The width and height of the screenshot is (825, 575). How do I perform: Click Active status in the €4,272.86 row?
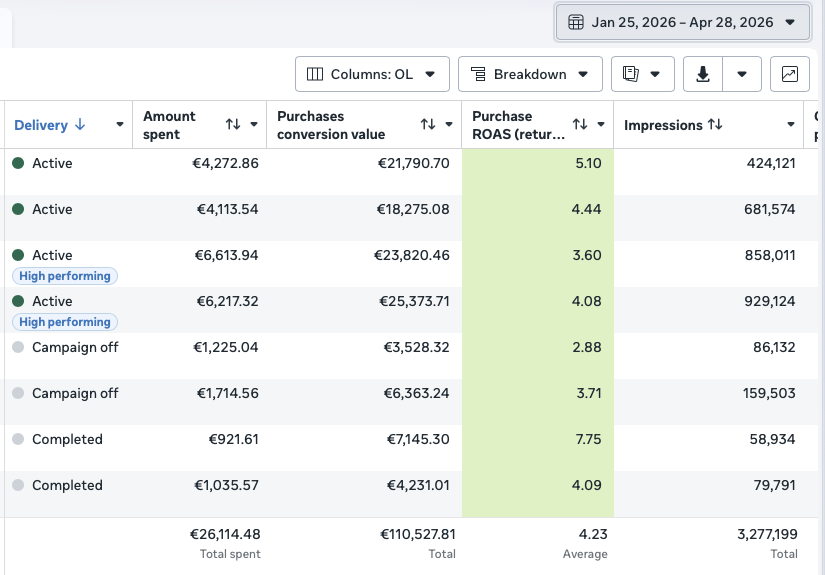pos(52,164)
